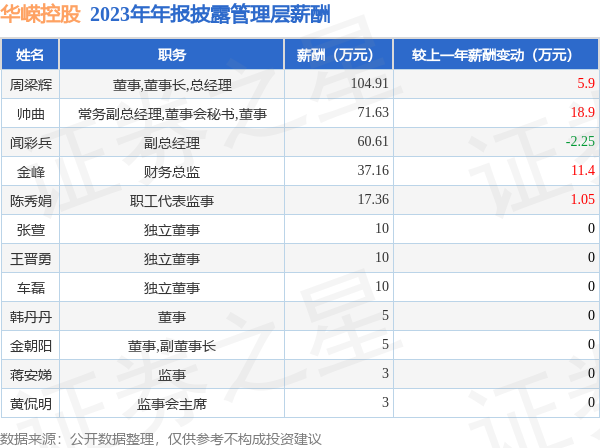Click salary 10 in 车磊's row
The width and height of the screenshot is (600, 448).
pos(382,286)
